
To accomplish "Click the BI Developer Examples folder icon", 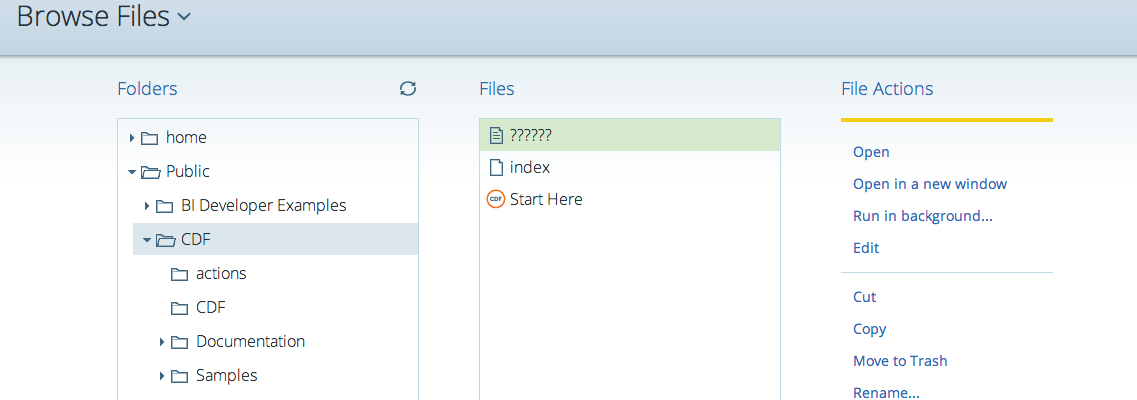I will point(165,207).
